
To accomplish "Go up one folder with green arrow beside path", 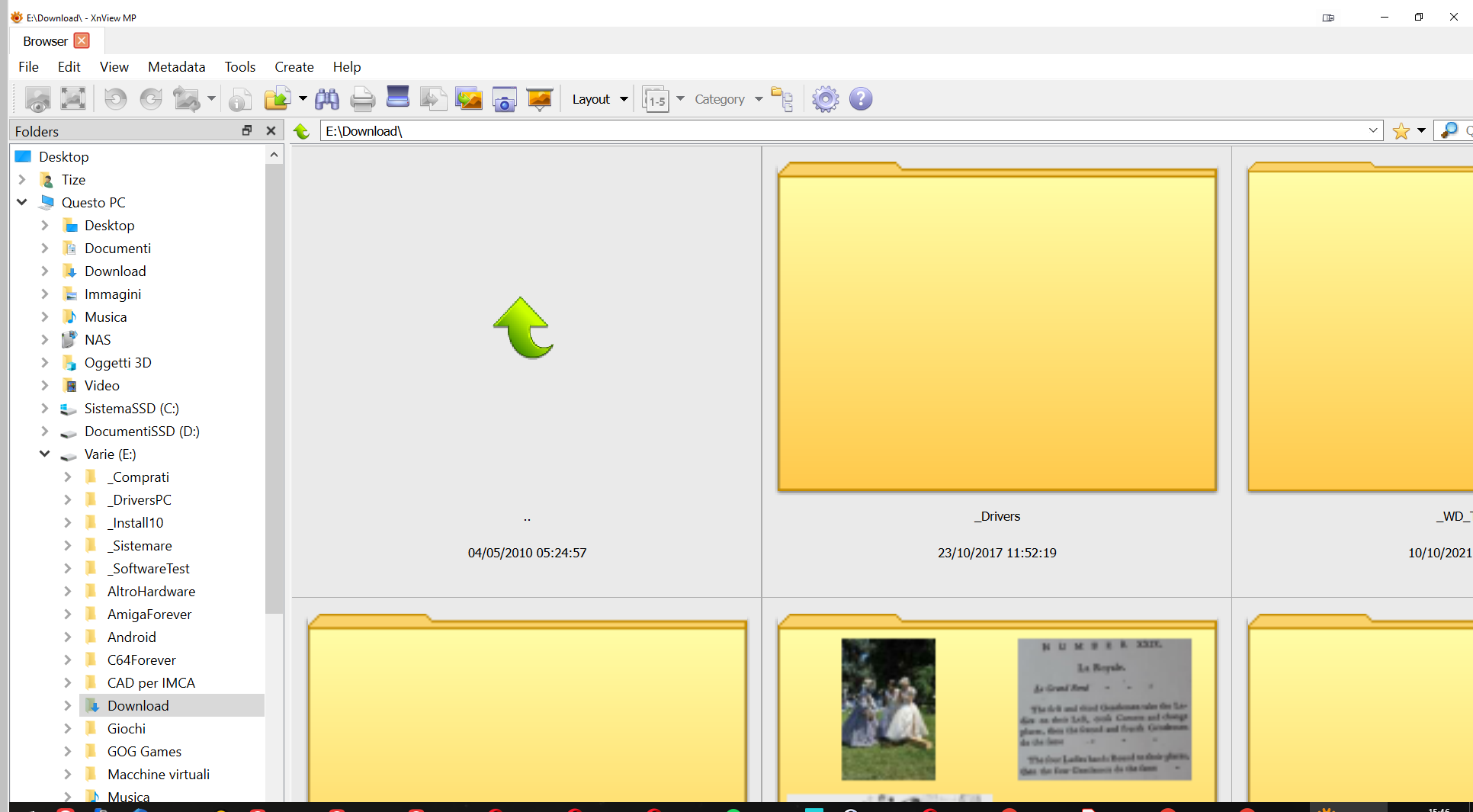I will [x=302, y=131].
